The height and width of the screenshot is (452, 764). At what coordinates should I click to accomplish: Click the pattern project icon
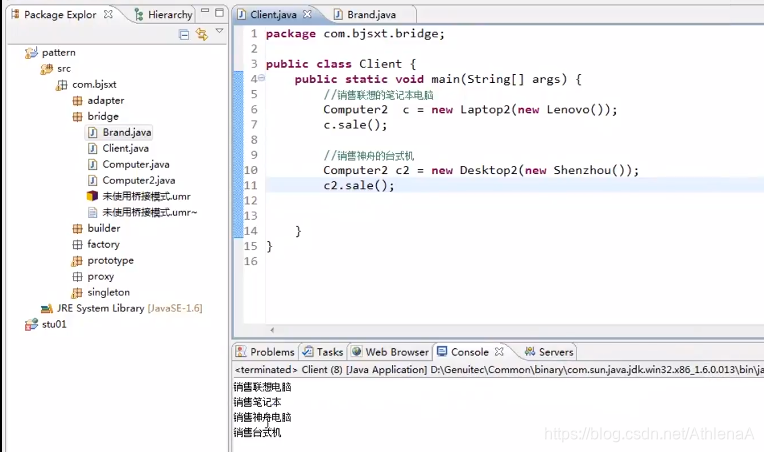coord(31,53)
